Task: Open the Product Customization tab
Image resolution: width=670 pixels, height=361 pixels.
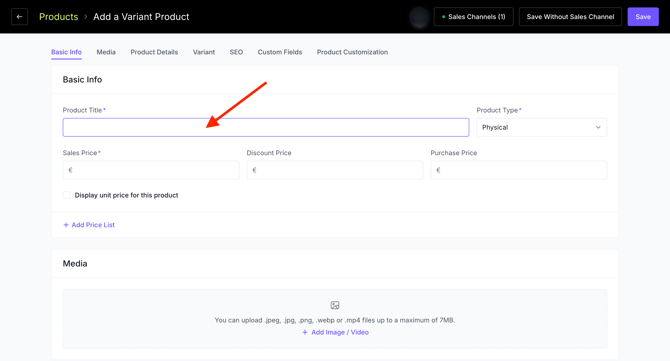Action: (353, 52)
